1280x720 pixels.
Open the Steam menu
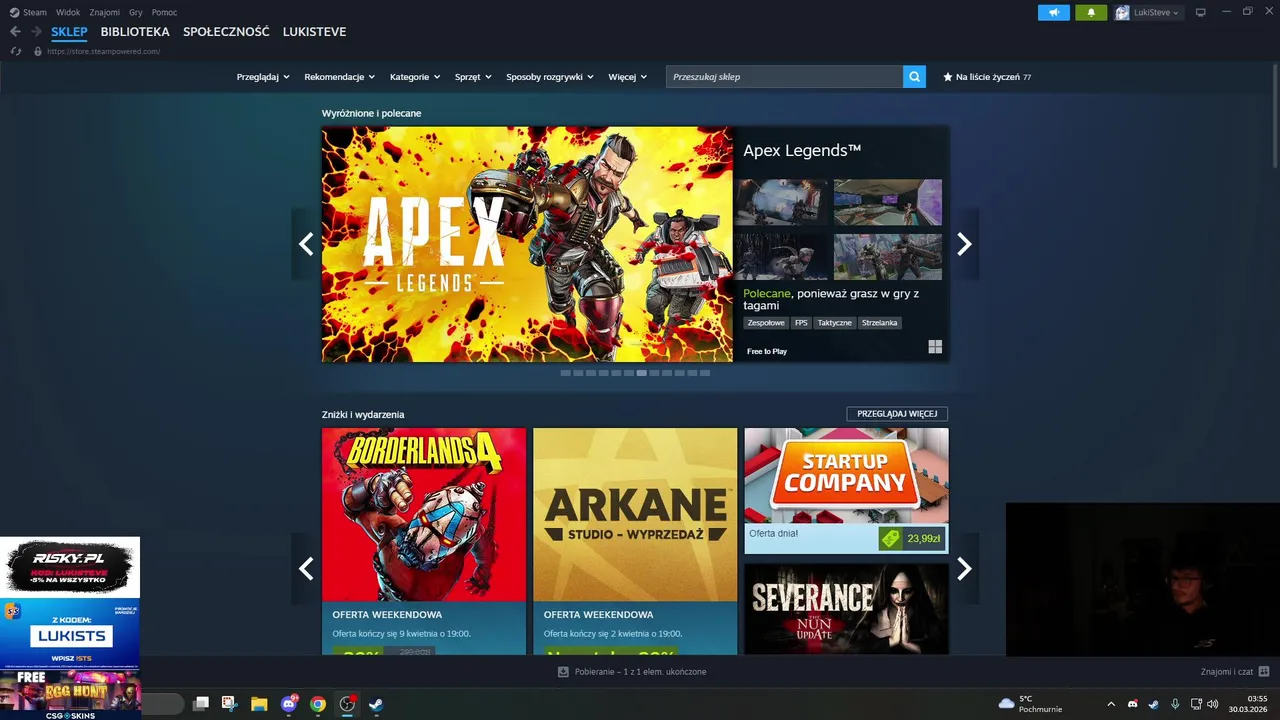coord(35,12)
